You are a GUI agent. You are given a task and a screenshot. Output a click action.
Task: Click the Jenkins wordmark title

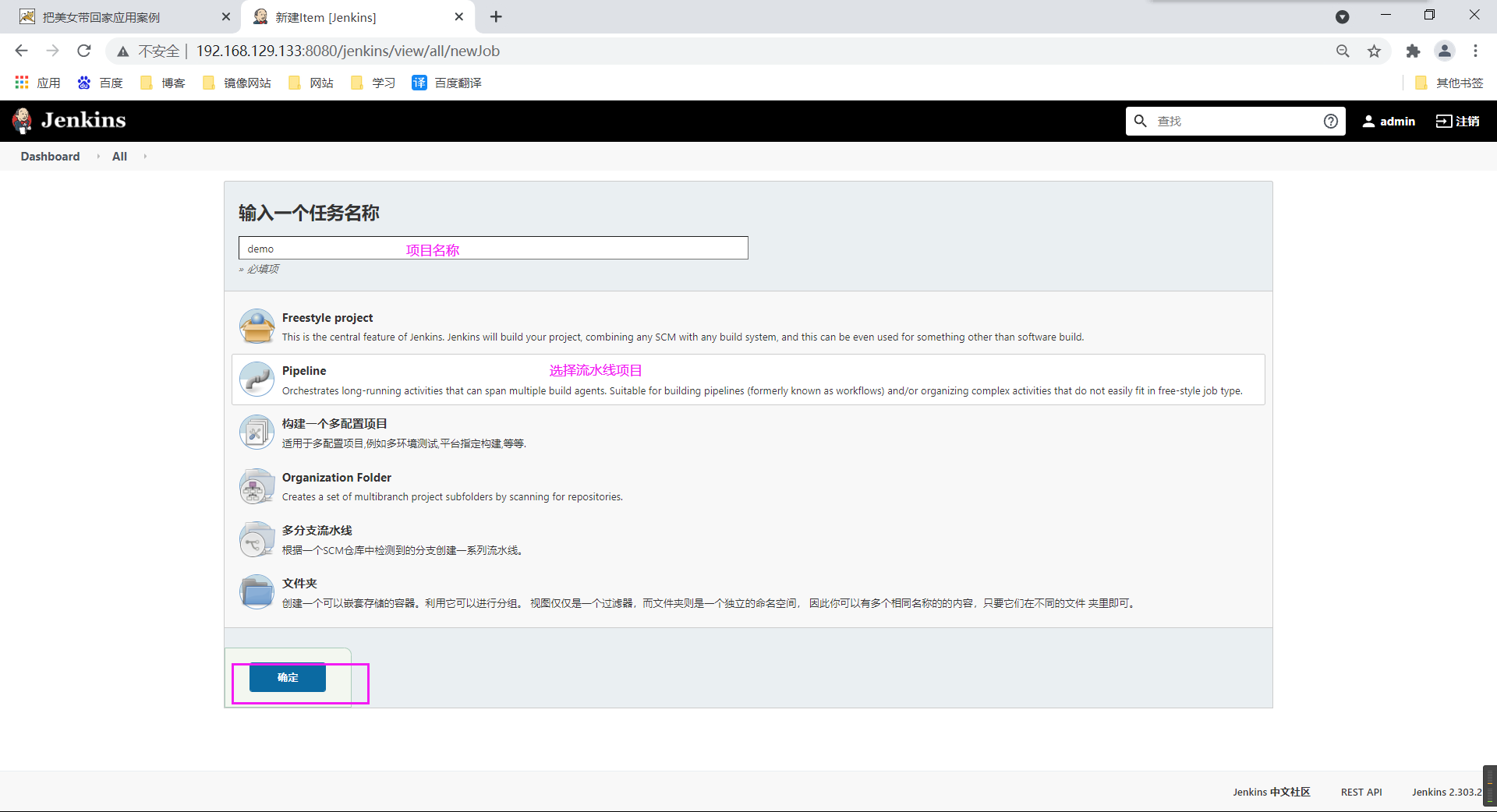click(83, 120)
